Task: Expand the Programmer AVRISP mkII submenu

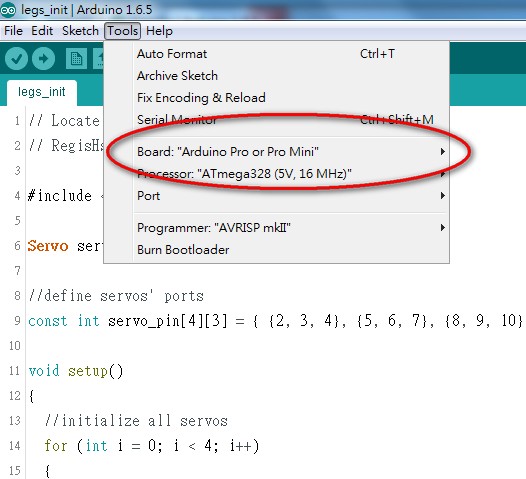Action: tap(276, 228)
